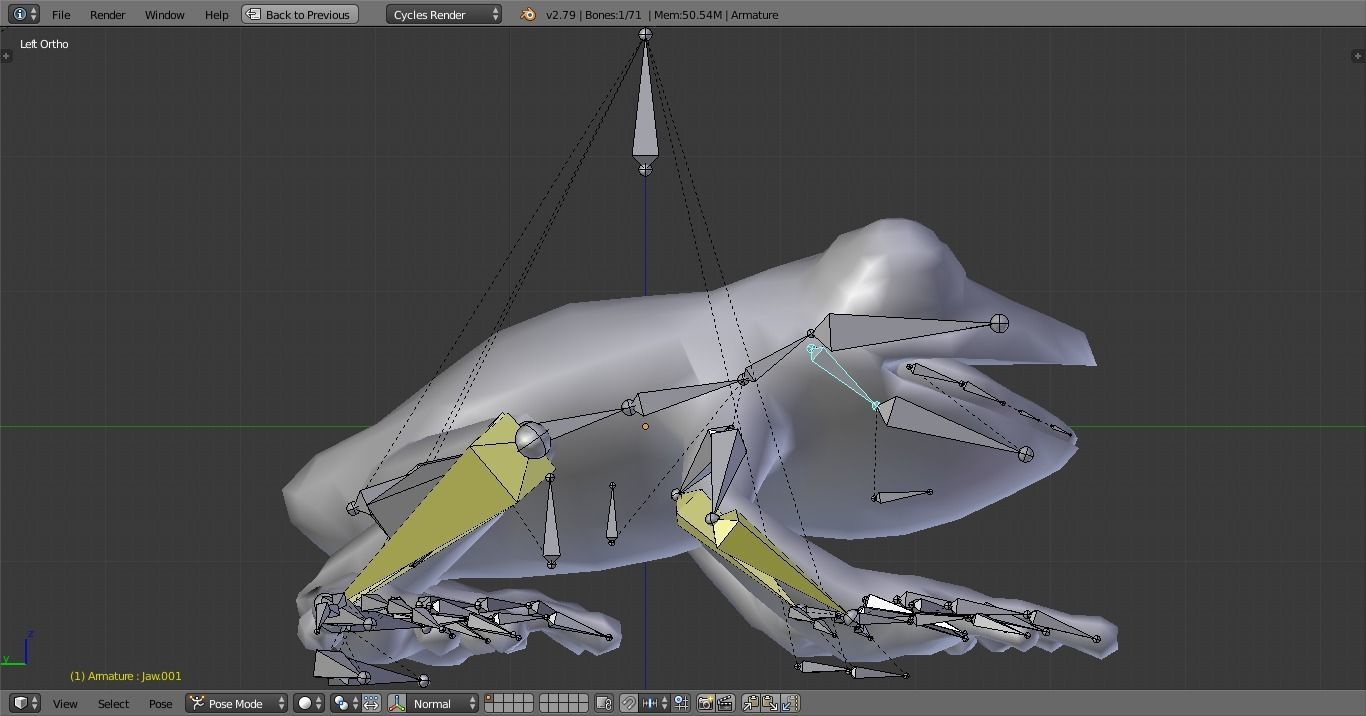
Task: Open the View menu in 3D viewport header
Action: [65, 703]
